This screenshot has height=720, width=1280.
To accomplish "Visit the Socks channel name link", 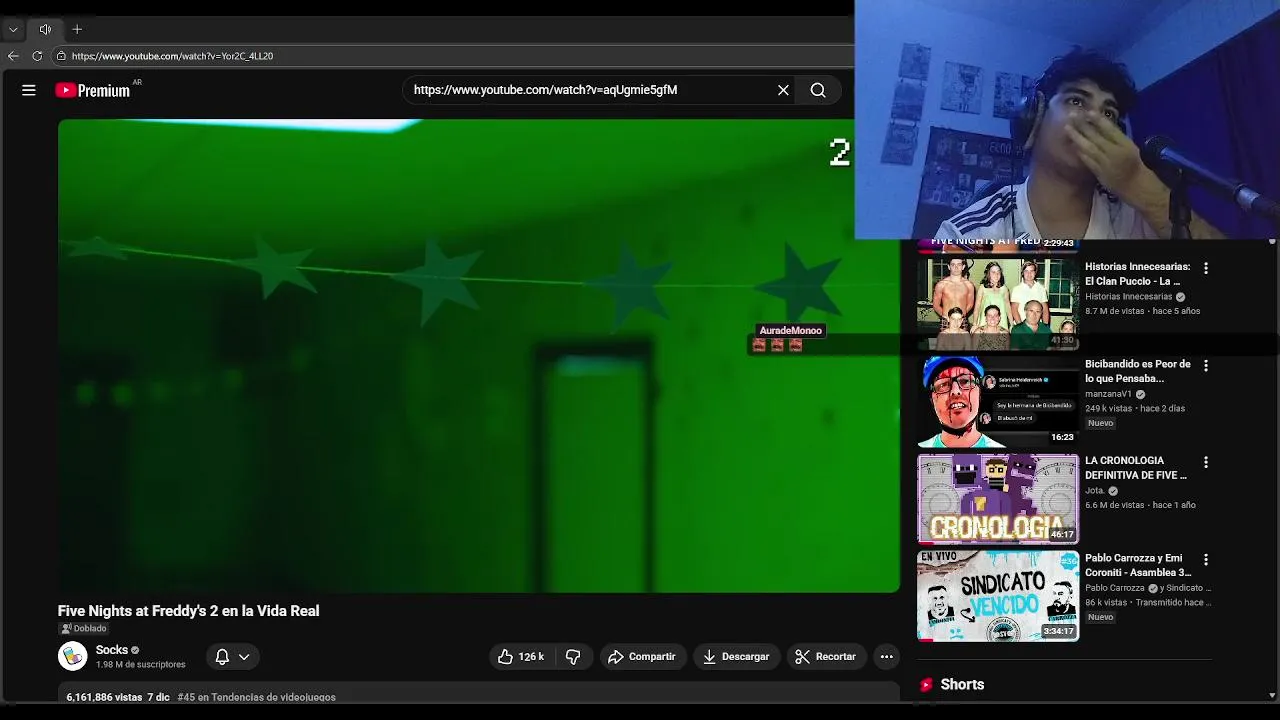I will tap(112, 650).
